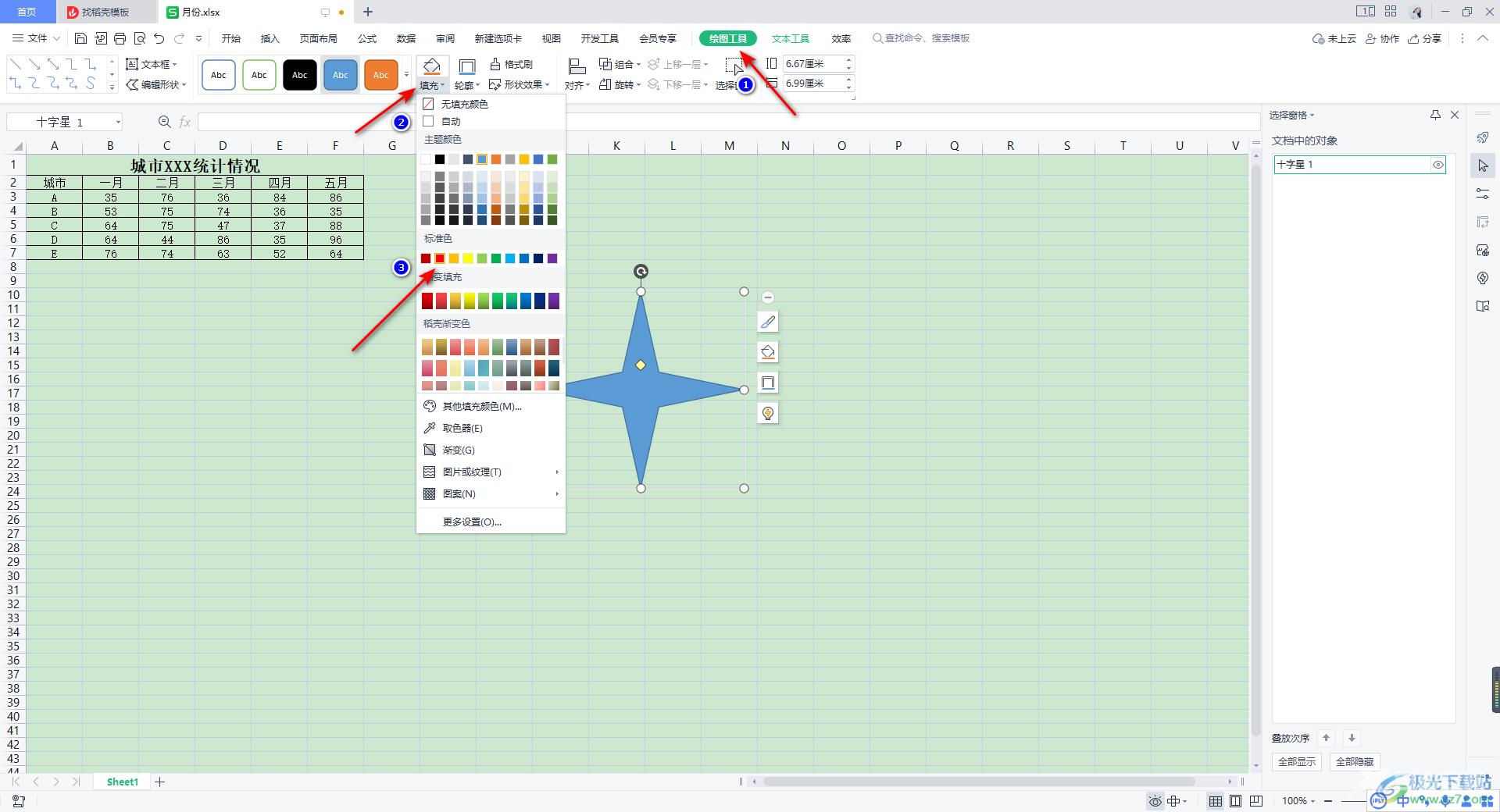Switch to the 文本工具 ribbon tab

click(791, 38)
